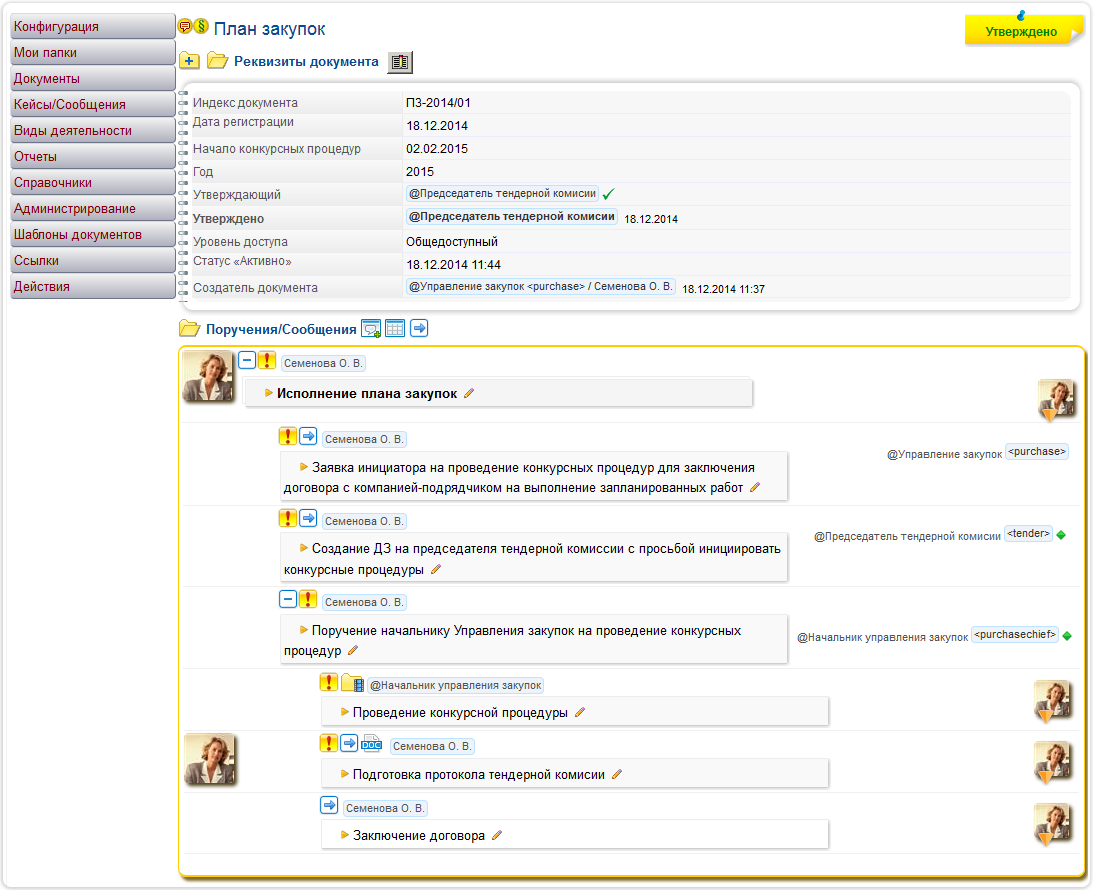
Task: Expand the Проведение конкурсной процедуры triangle
Action: (344, 712)
